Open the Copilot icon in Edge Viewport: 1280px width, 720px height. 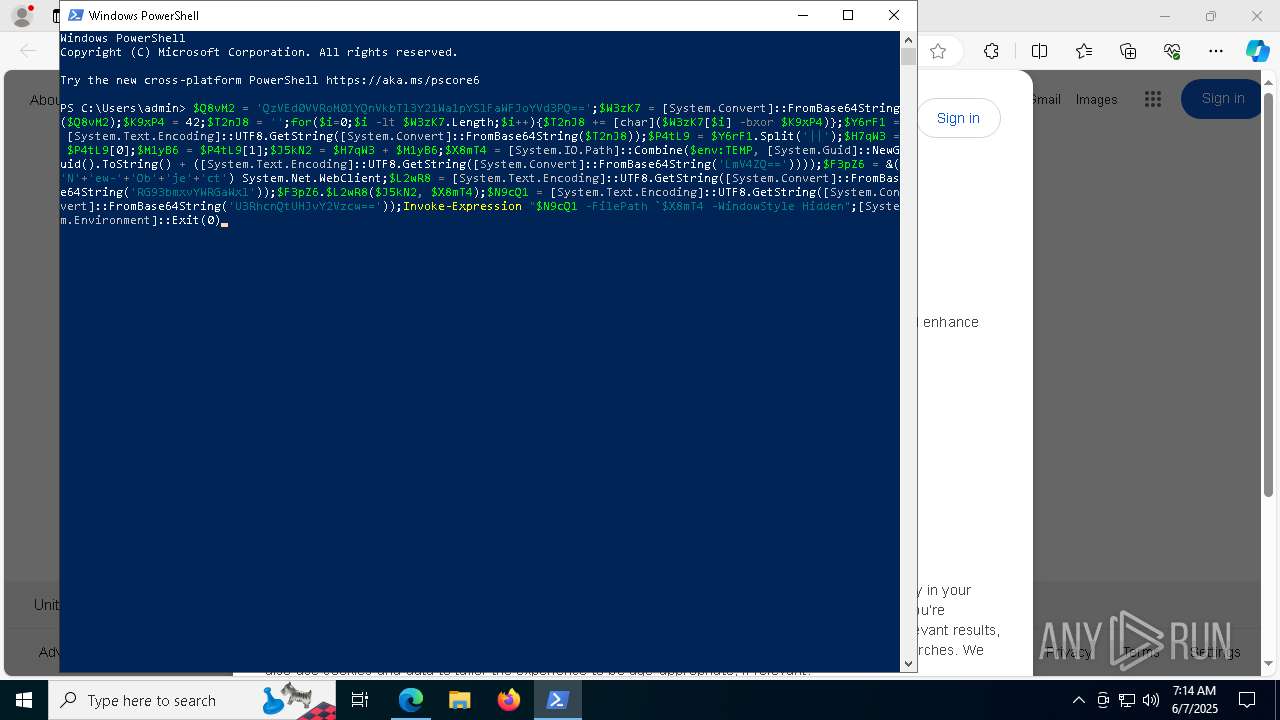[x=1257, y=51]
